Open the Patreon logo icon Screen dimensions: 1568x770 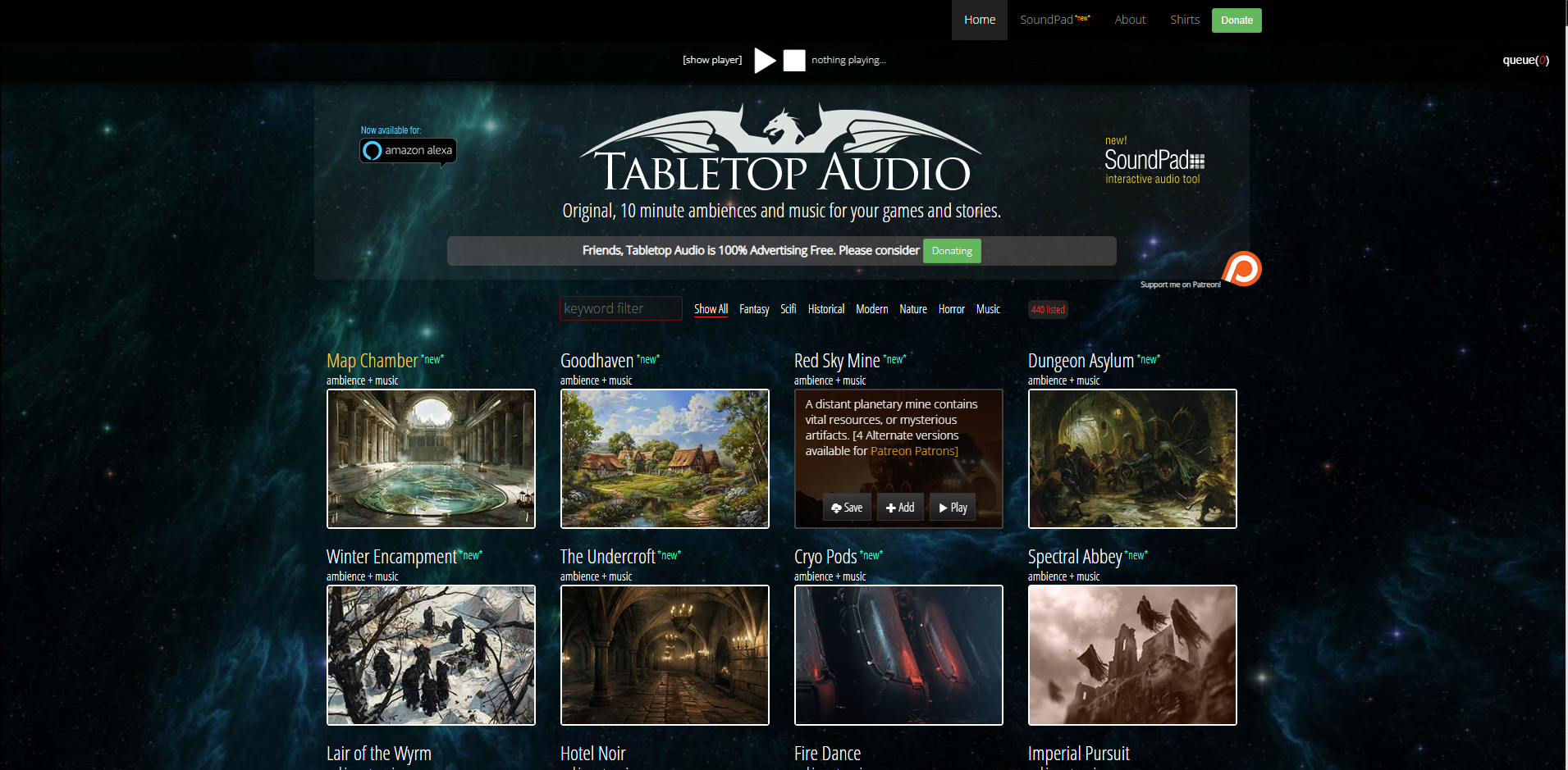click(1242, 269)
